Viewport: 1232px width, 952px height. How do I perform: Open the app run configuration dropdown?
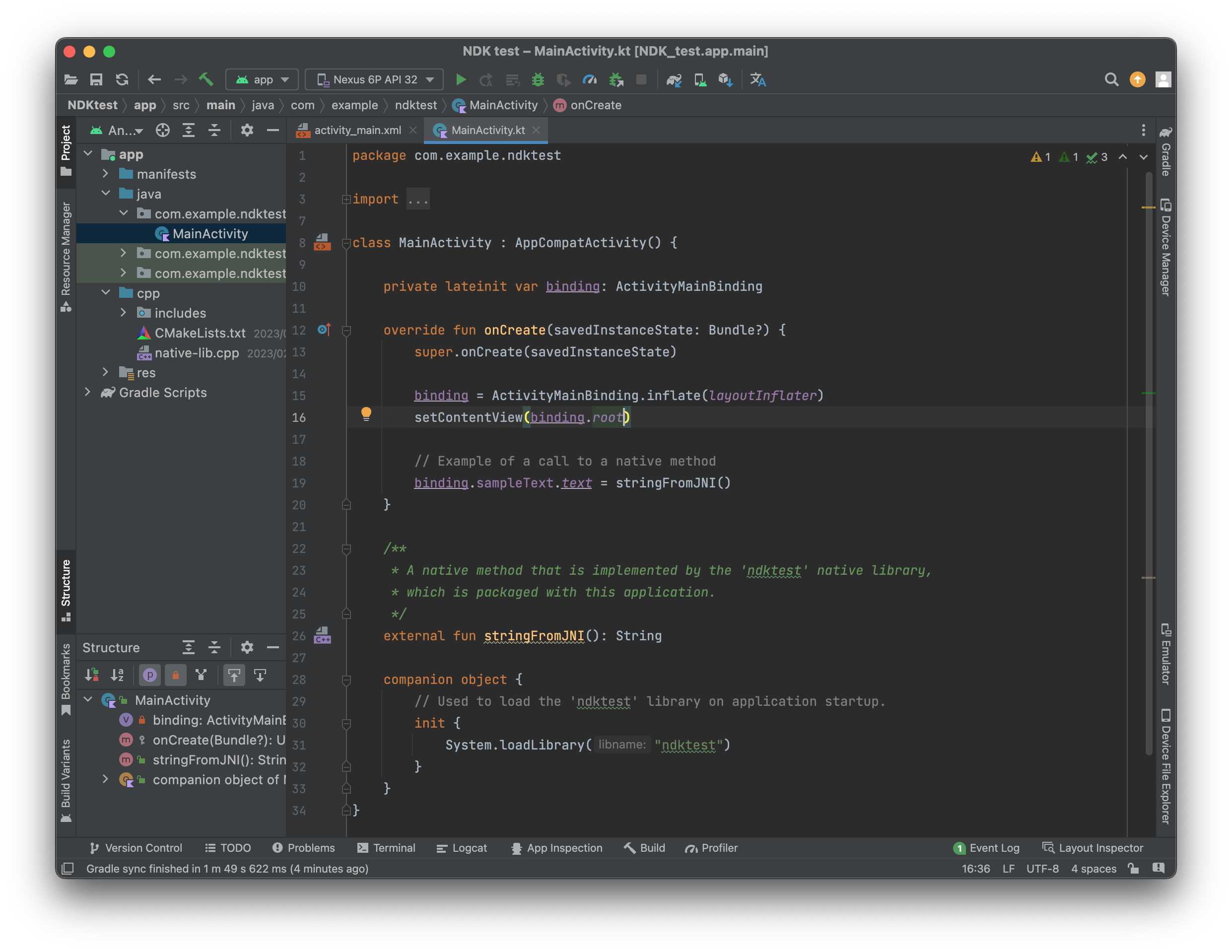coord(262,79)
